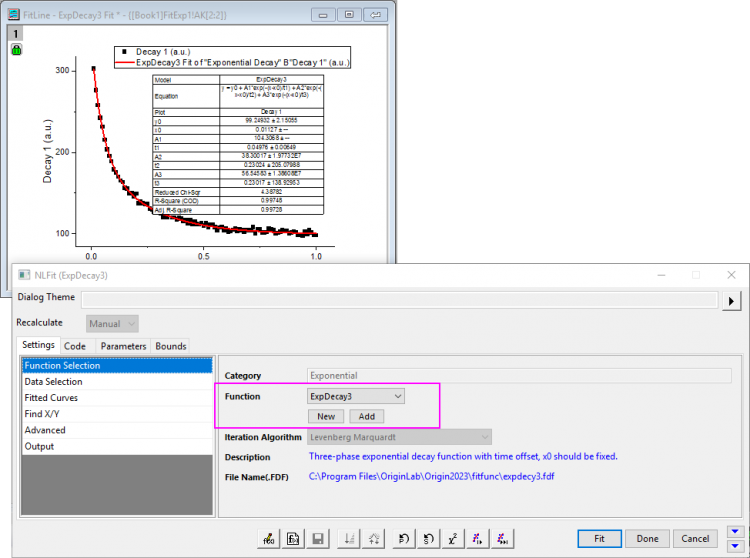This screenshot has width=750, height=558.
Task: Click the Create/Edit fitting function f(x) icon
Action: point(267,539)
